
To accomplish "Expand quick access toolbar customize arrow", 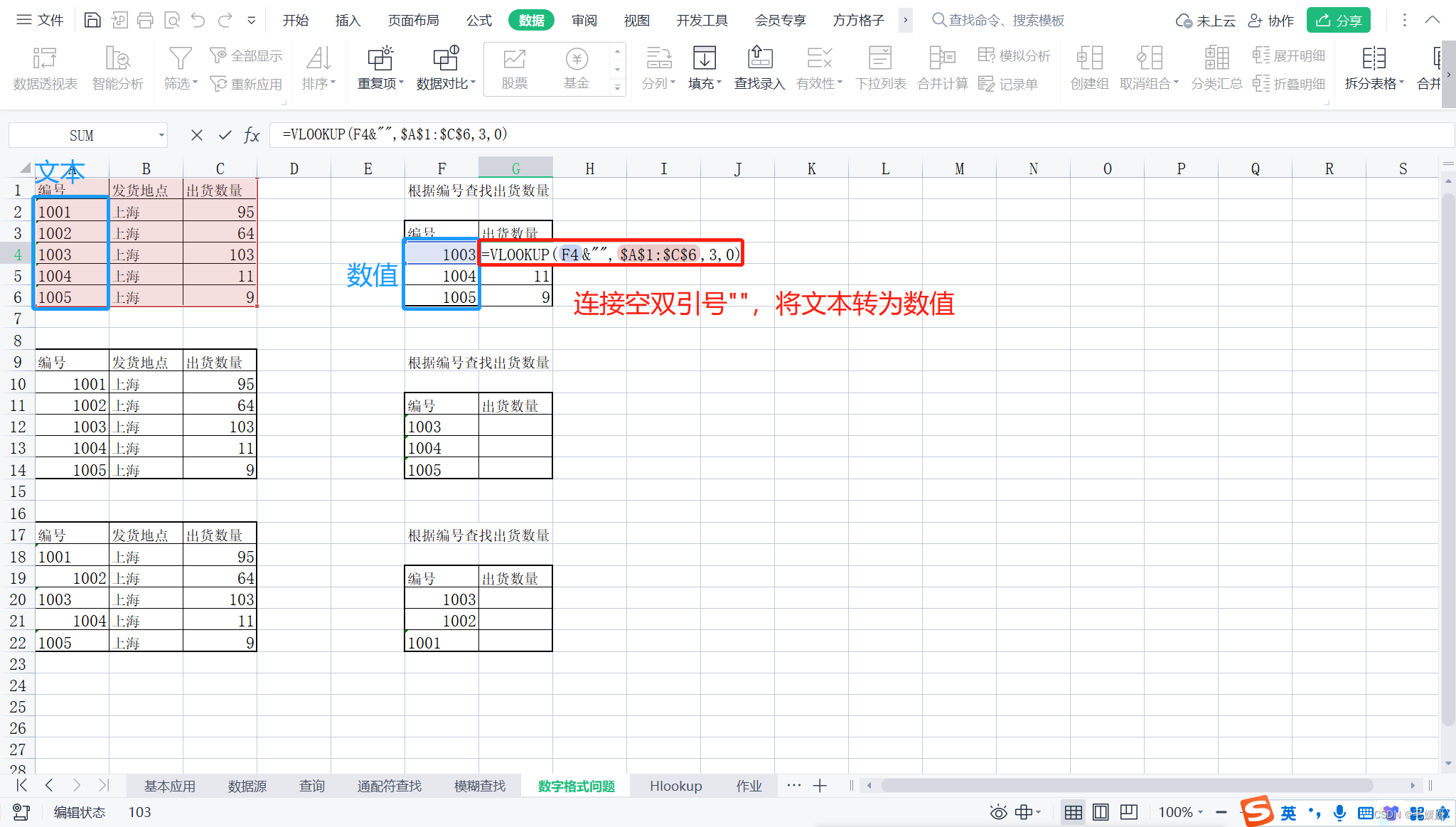I will pyautogui.click(x=251, y=21).
